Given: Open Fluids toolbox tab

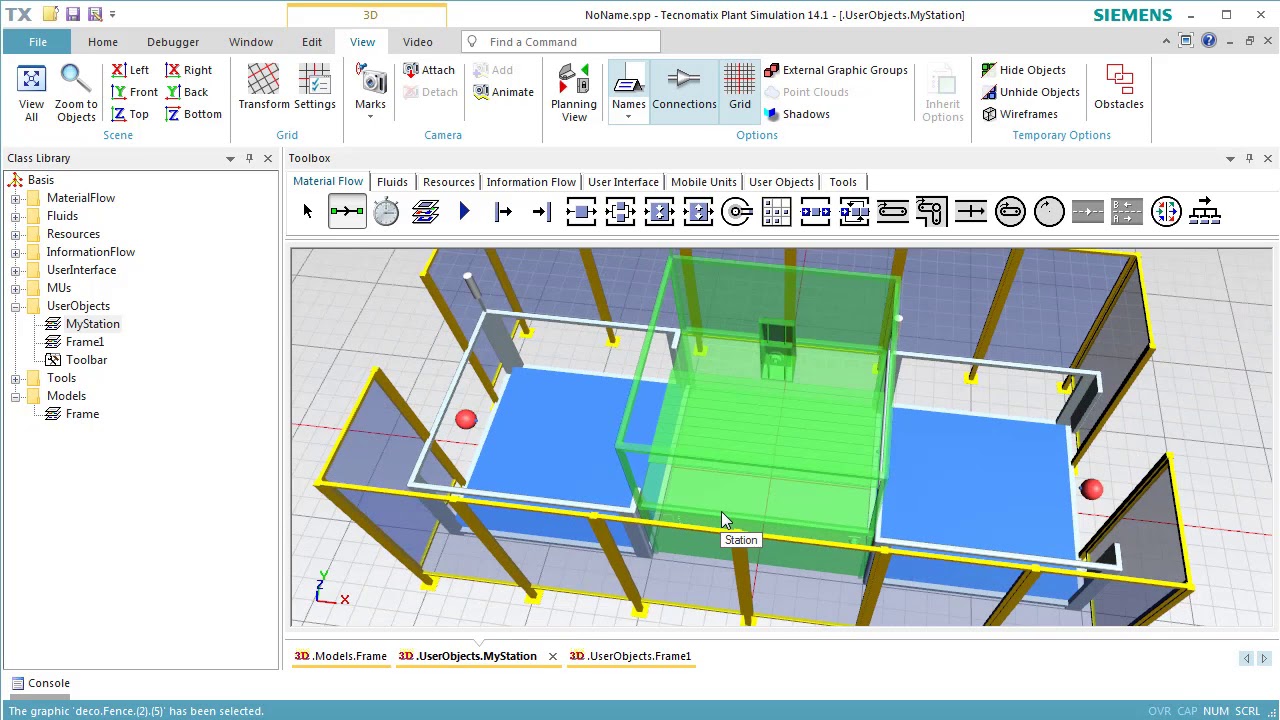Looking at the screenshot, I should pyautogui.click(x=392, y=182).
